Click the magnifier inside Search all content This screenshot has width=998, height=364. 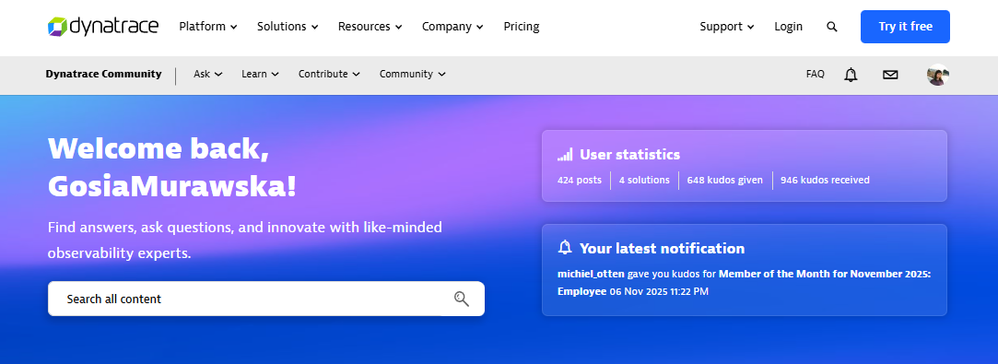click(x=461, y=298)
